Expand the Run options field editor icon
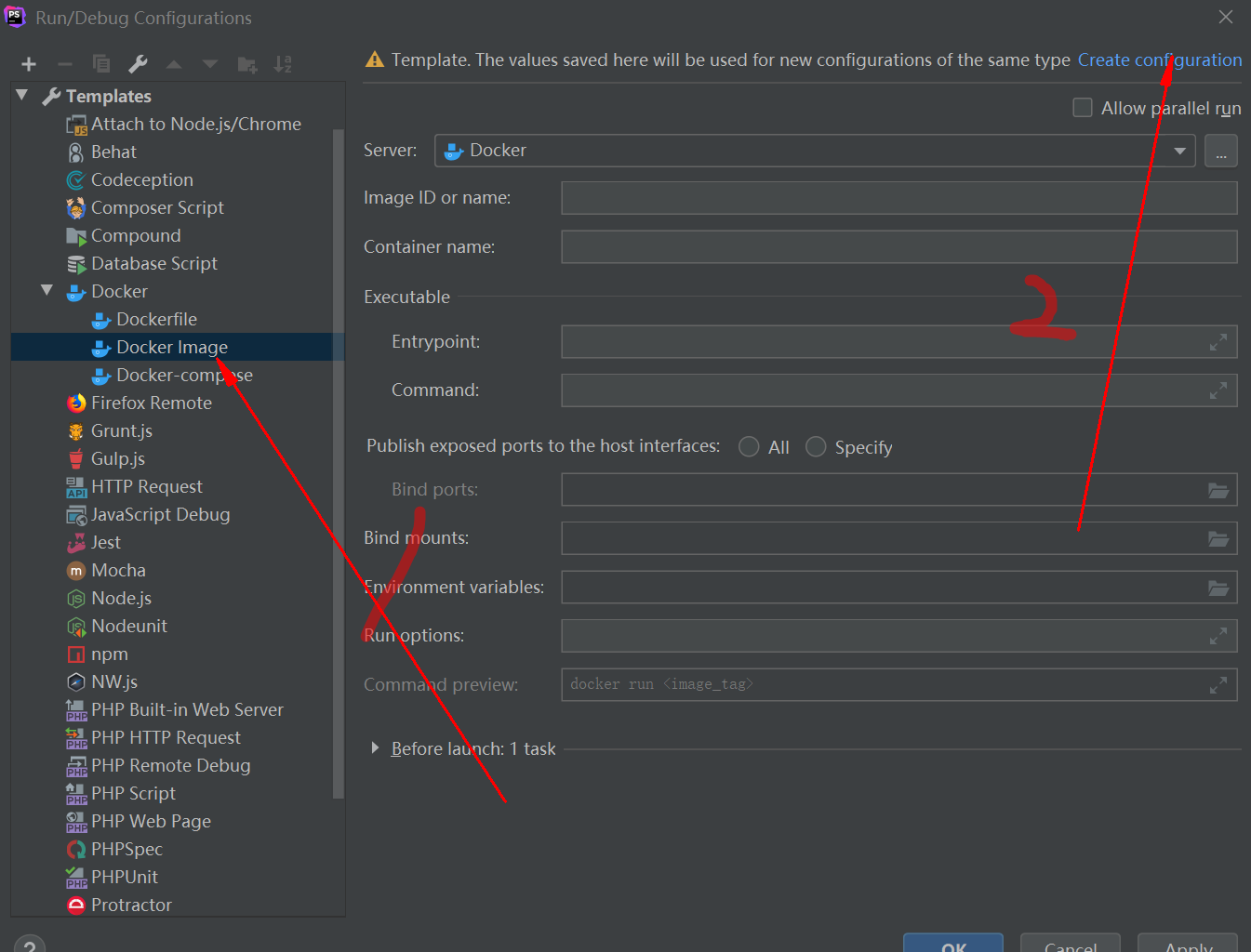1251x952 pixels. click(1218, 636)
